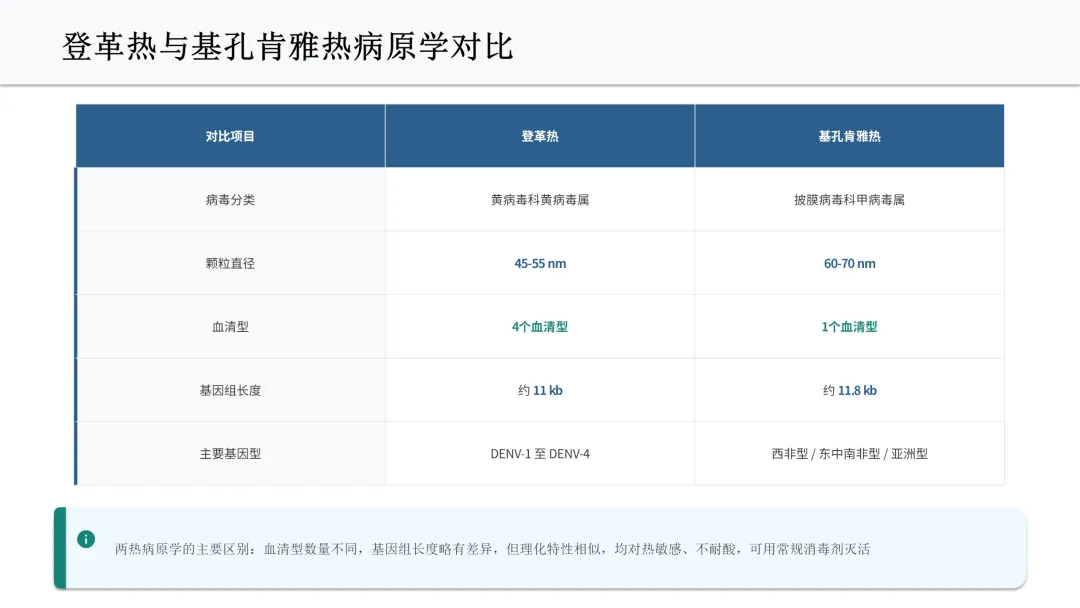Click the 45-55 nm value

540,263
